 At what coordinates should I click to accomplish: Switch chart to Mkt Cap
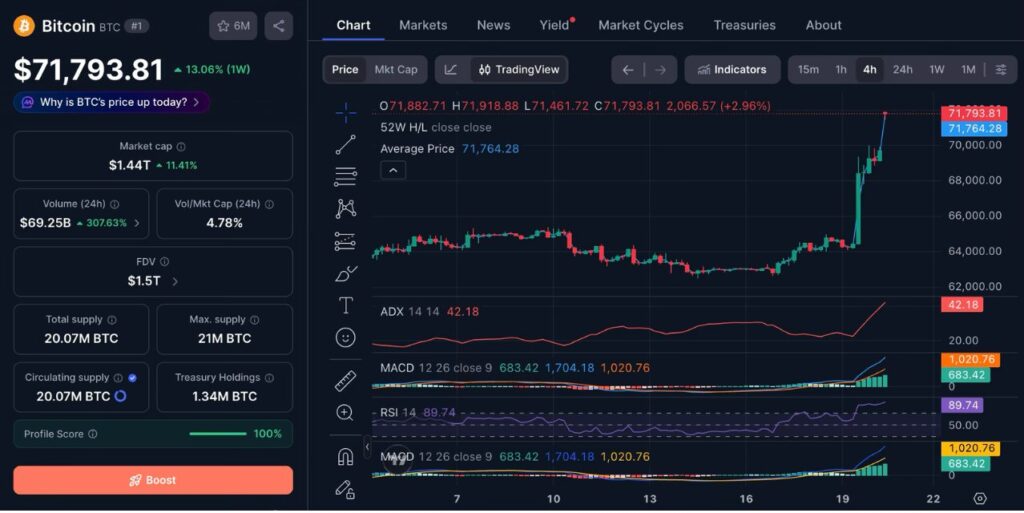coord(396,70)
